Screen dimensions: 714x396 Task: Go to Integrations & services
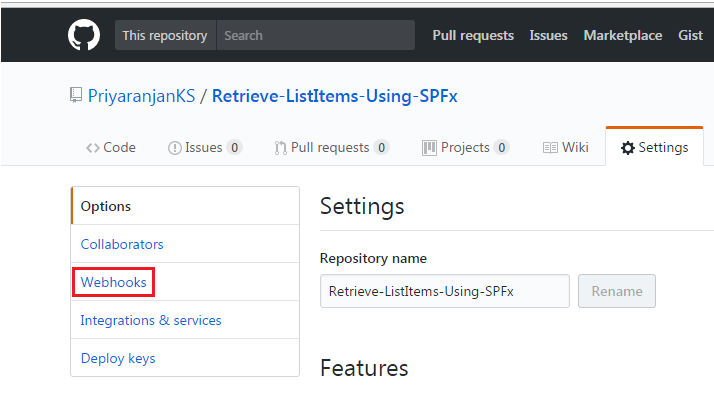coord(151,320)
